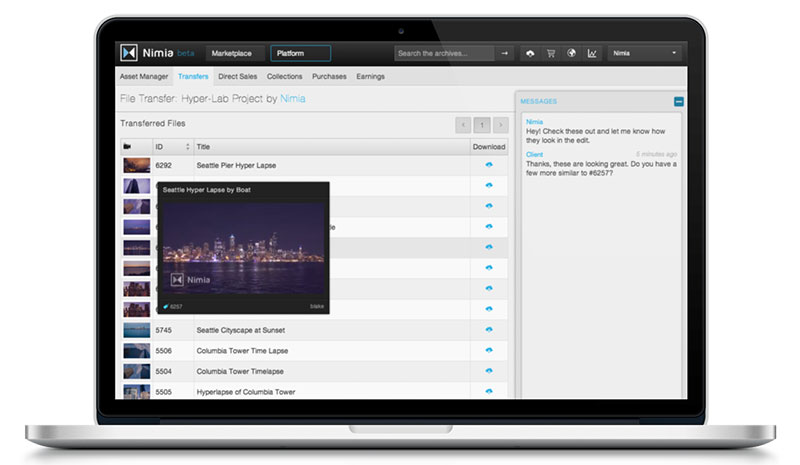Sort the table by ID column
Screen dimensions: 800x465
(x=172, y=146)
